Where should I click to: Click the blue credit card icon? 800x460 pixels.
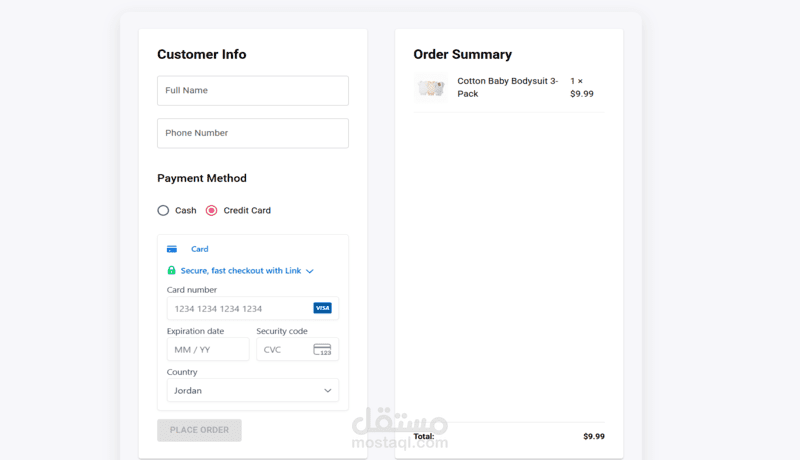pyautogui.click(x=172, y=249)
